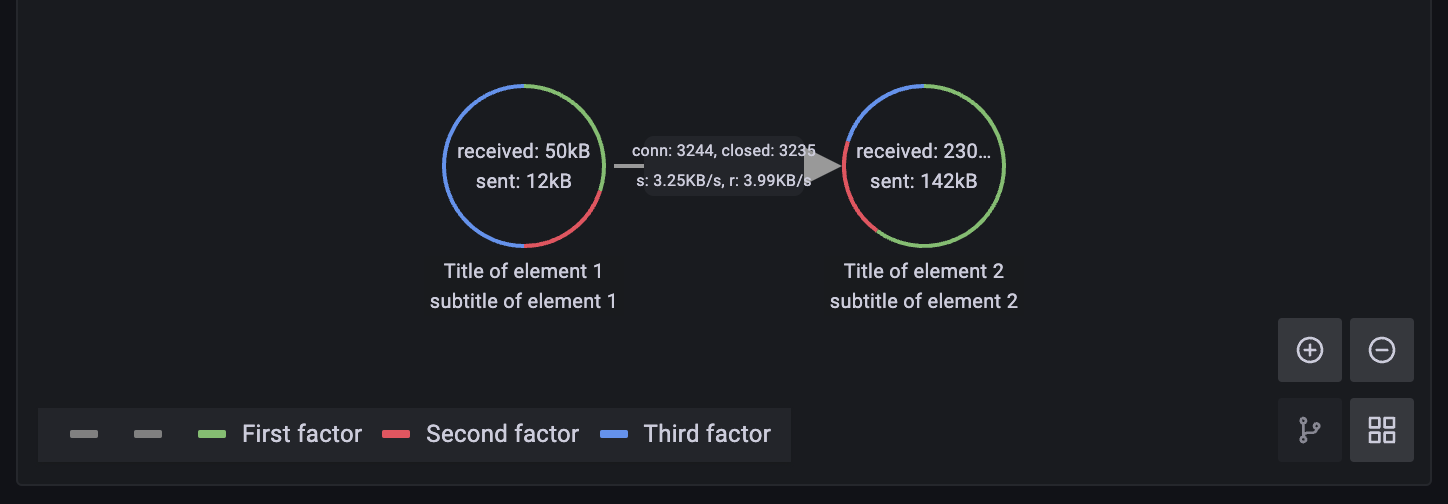The height and width of the screenshot is (504, 1448).
Task: Click the Title of element 2 text
Action: [923, 271]
